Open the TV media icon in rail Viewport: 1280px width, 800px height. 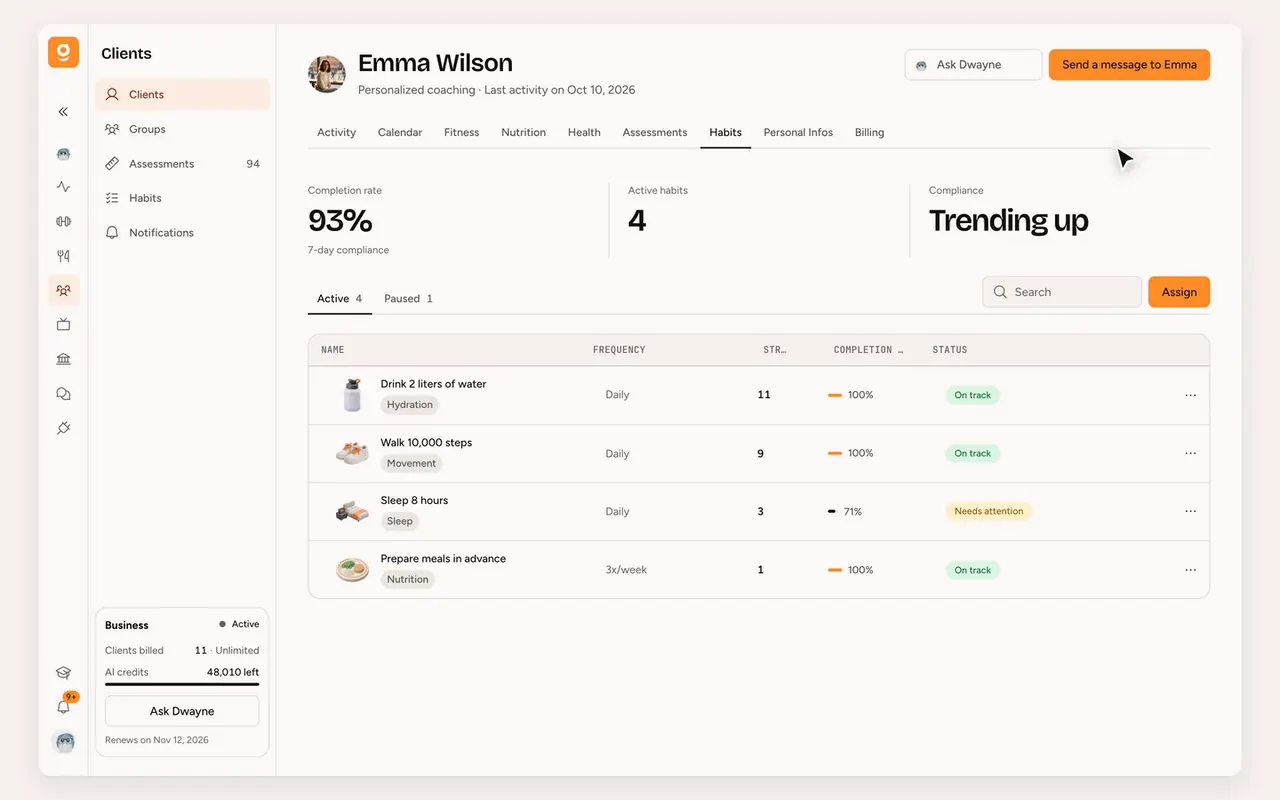click(x=63, y=325)
